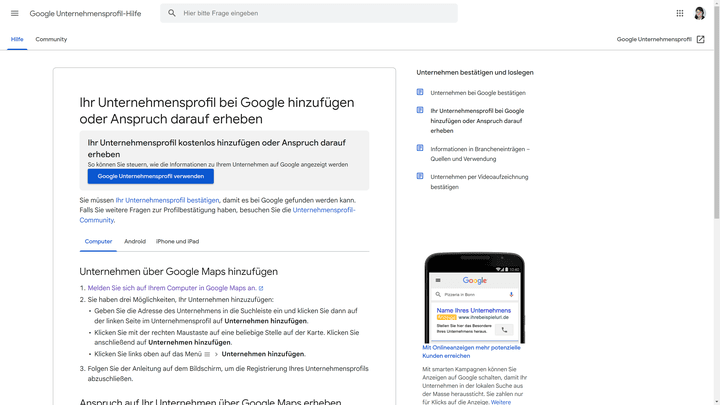Image resolution: width=720 pixels, height=405 pixels.
Task: Click article icon next to Ihr Unternehmensprofil bei Google hinzufügen
Action: [x=420, y=110]
